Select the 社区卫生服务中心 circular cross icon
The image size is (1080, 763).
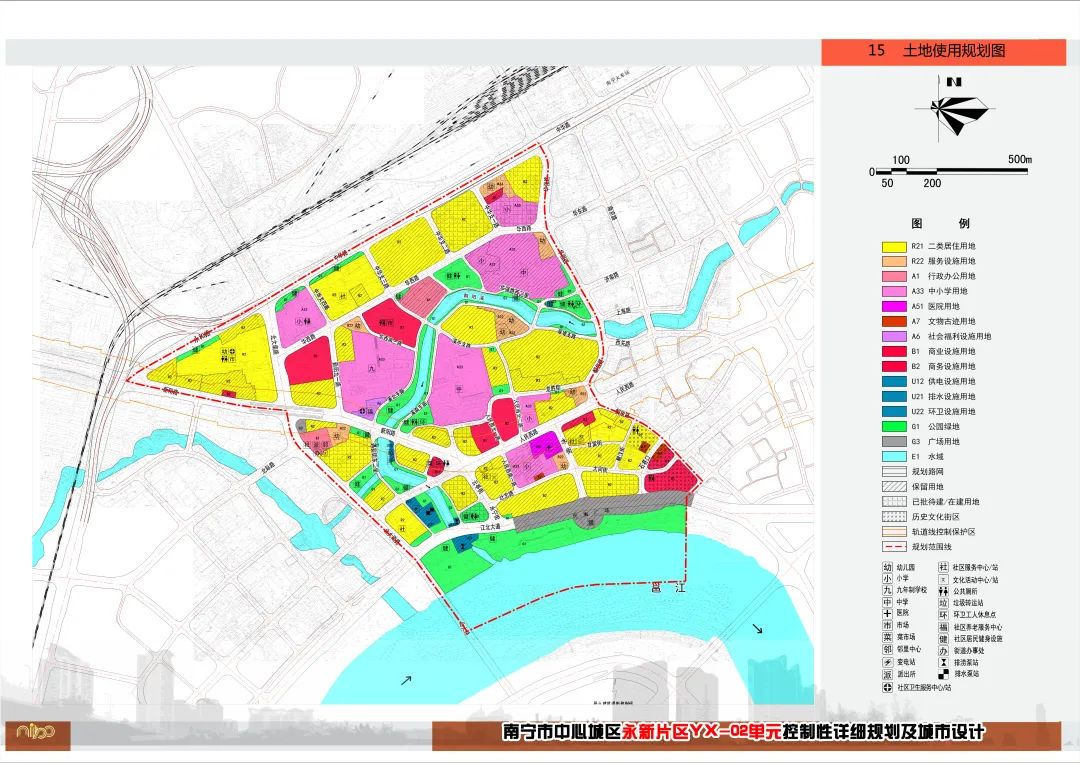pyautogui.click(x=887, y=687)
